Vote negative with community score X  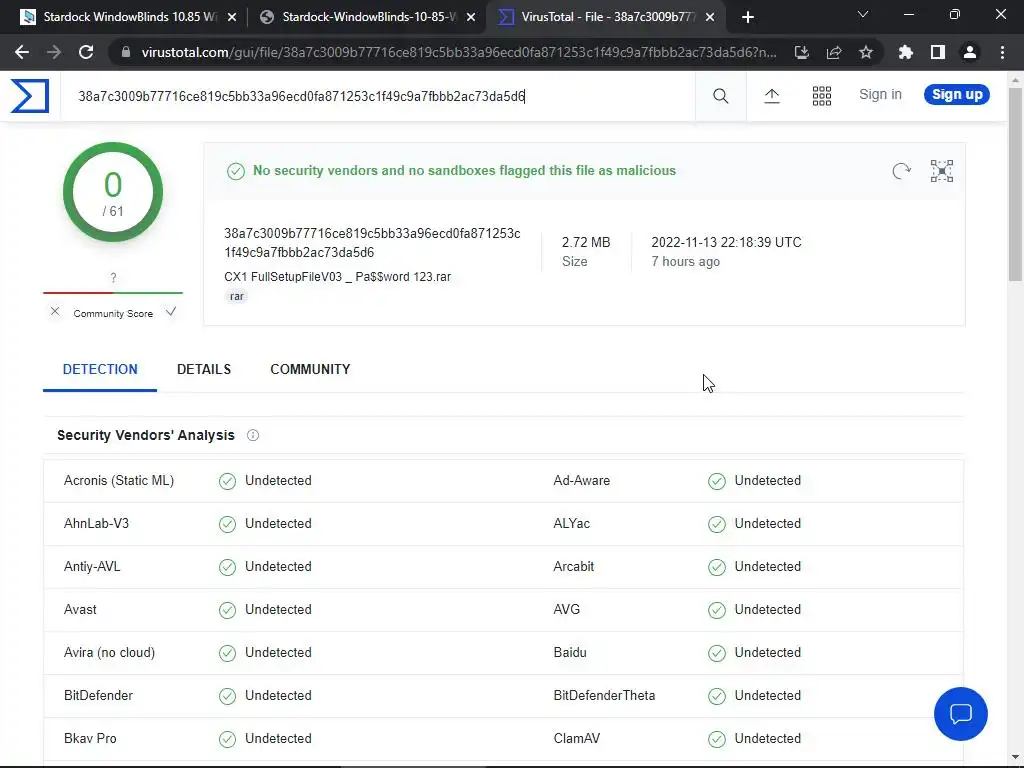pos(55,312)
